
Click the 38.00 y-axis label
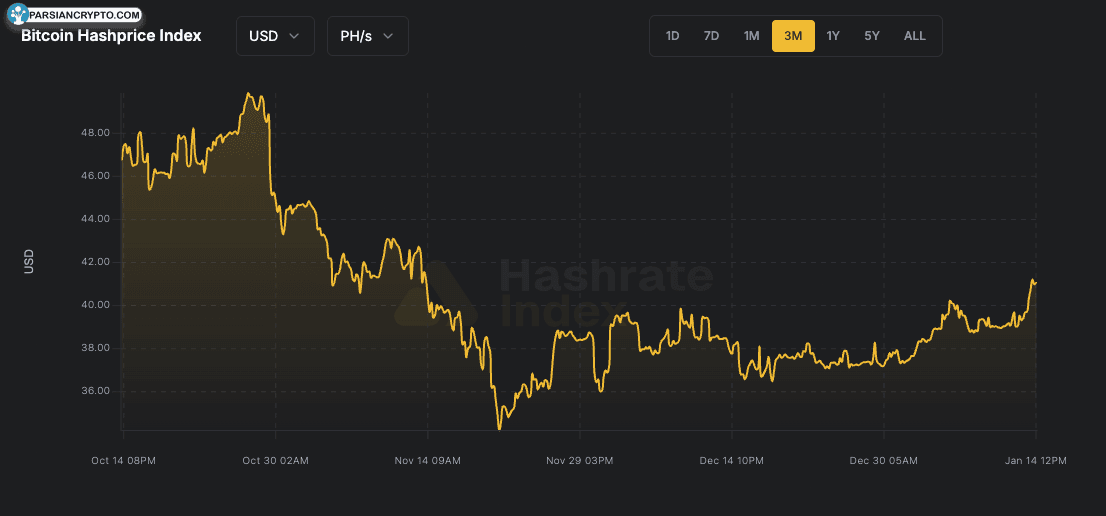pos(97,348)
